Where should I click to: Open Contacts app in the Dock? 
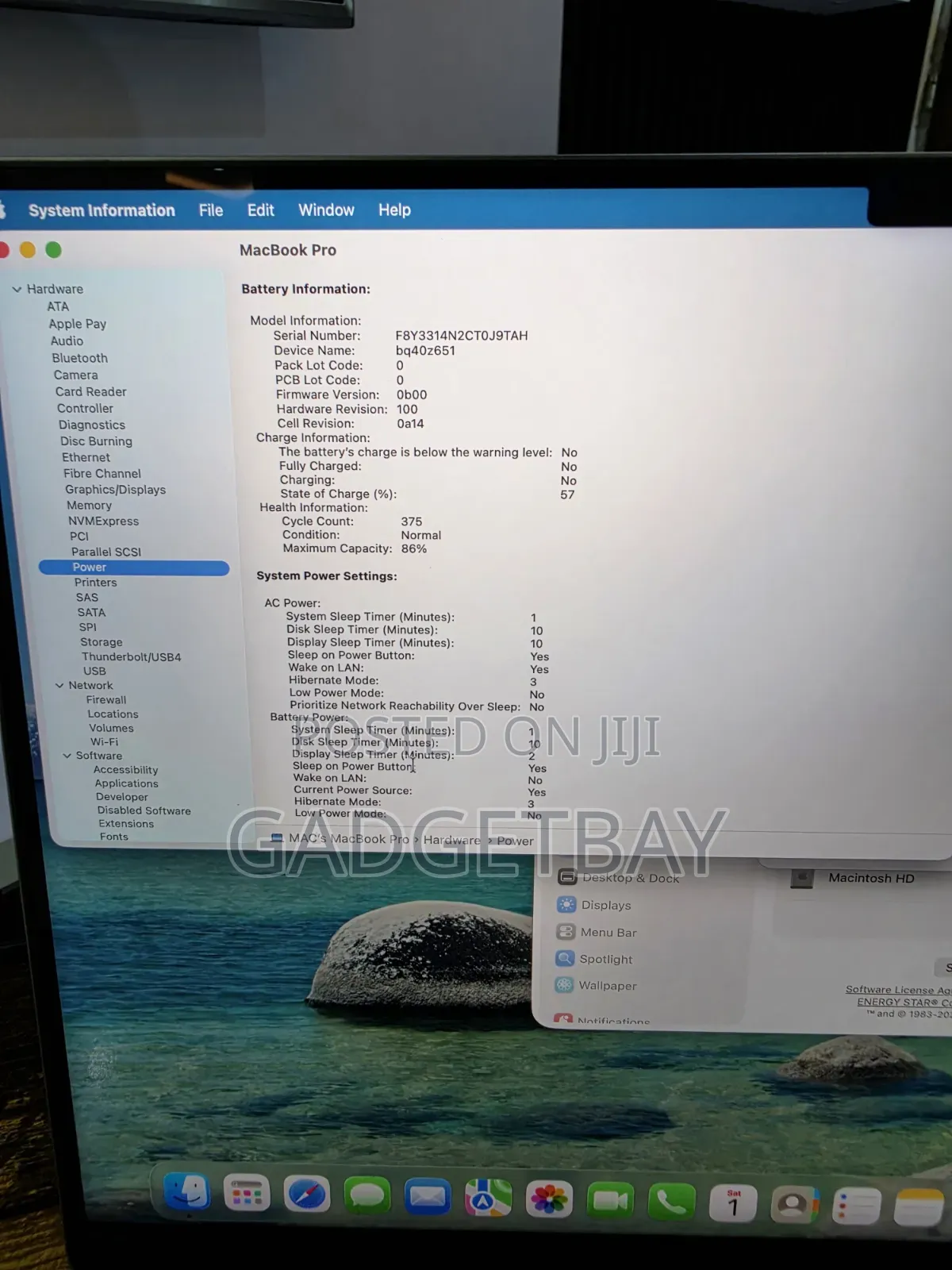click(x=794, y=1205)
